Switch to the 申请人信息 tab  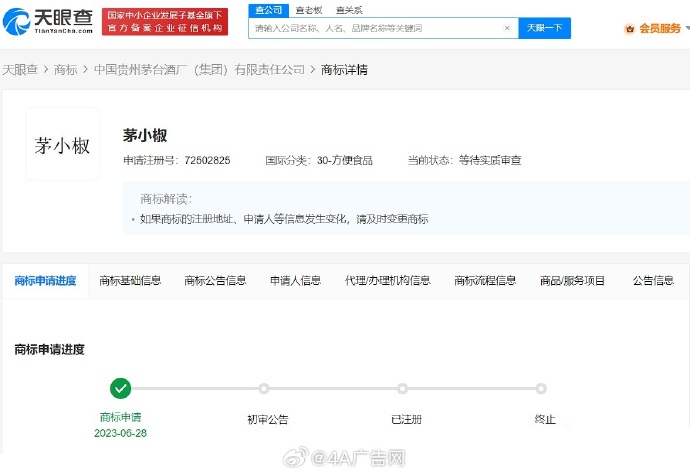pyautogui.click(x=295, y=281)
